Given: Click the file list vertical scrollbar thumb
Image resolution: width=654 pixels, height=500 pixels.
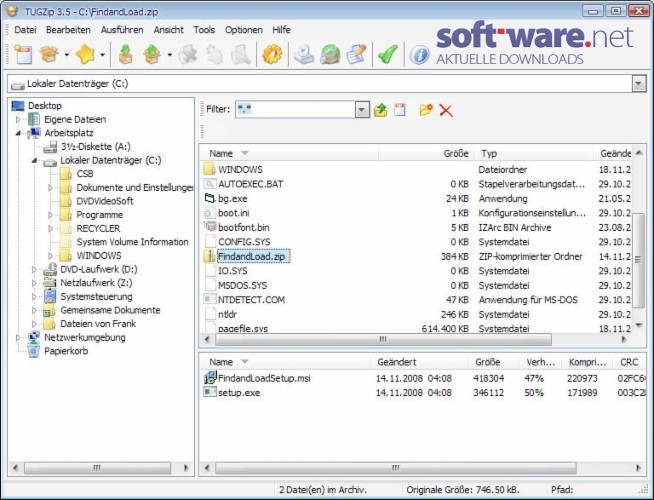Looking at the screenshot, I should pos(638,260).
